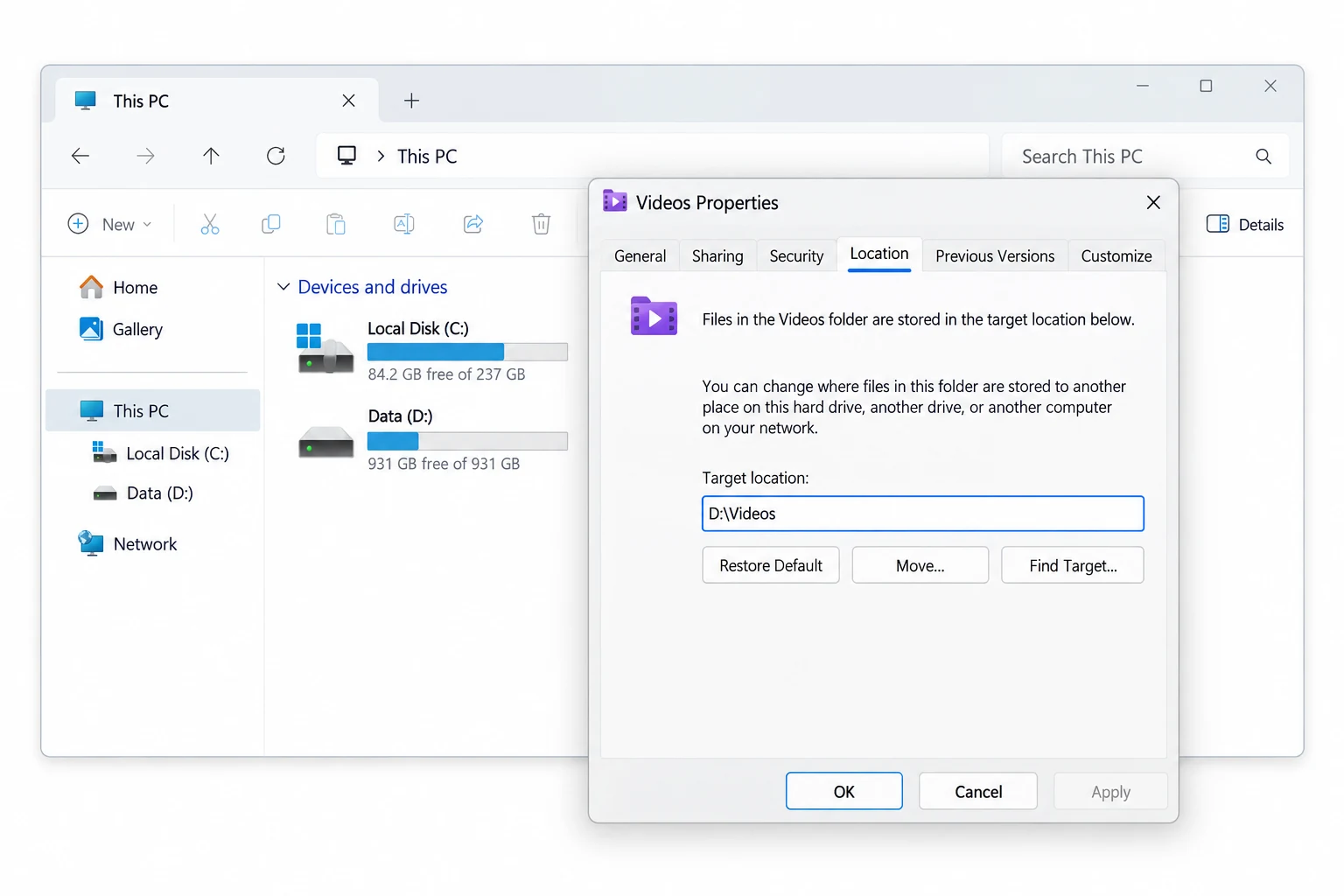Open the New dropdown menu

[x=110, y=224]
